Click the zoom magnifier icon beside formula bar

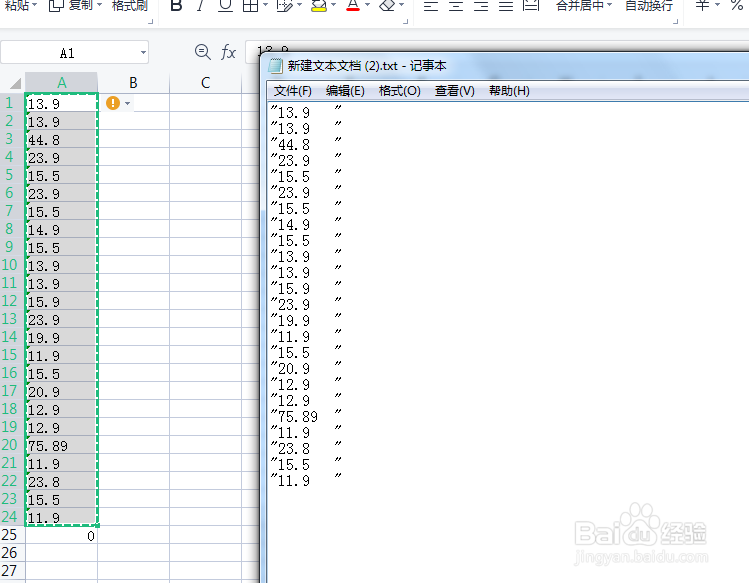pyautogui.click(x=203, y=52)
